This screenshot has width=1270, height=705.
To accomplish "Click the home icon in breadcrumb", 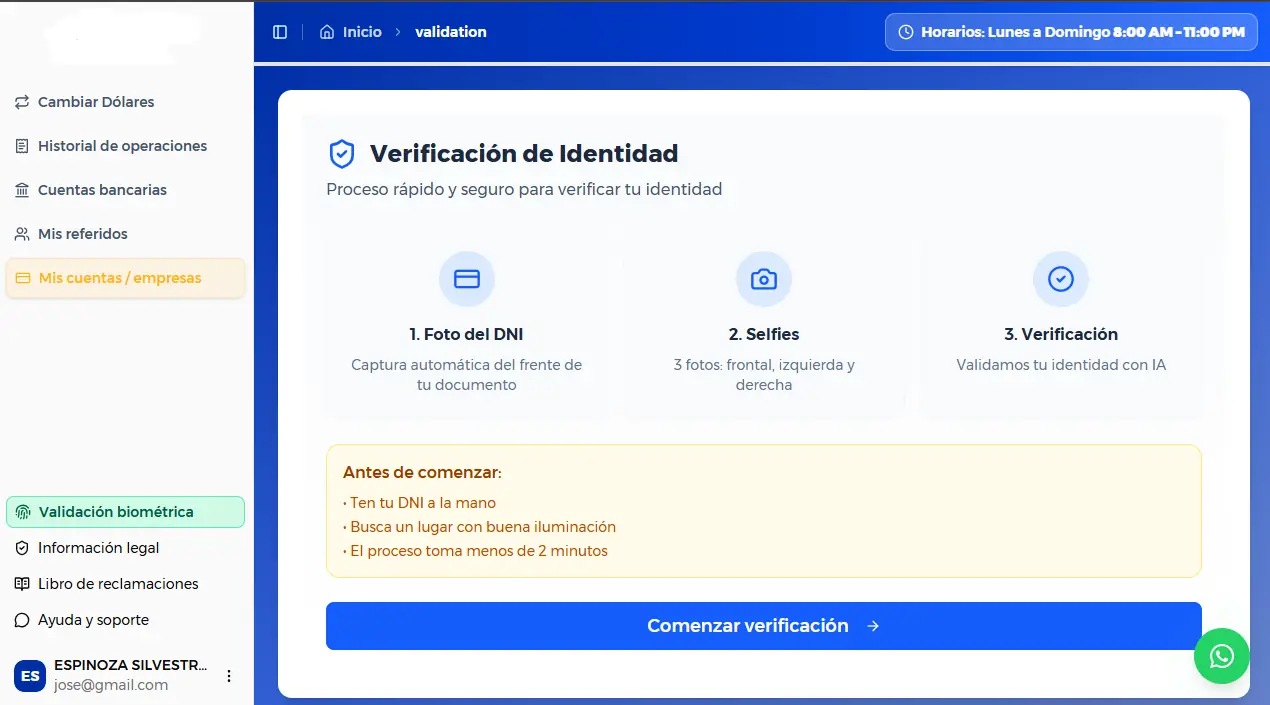I will (x=327, y=32).
